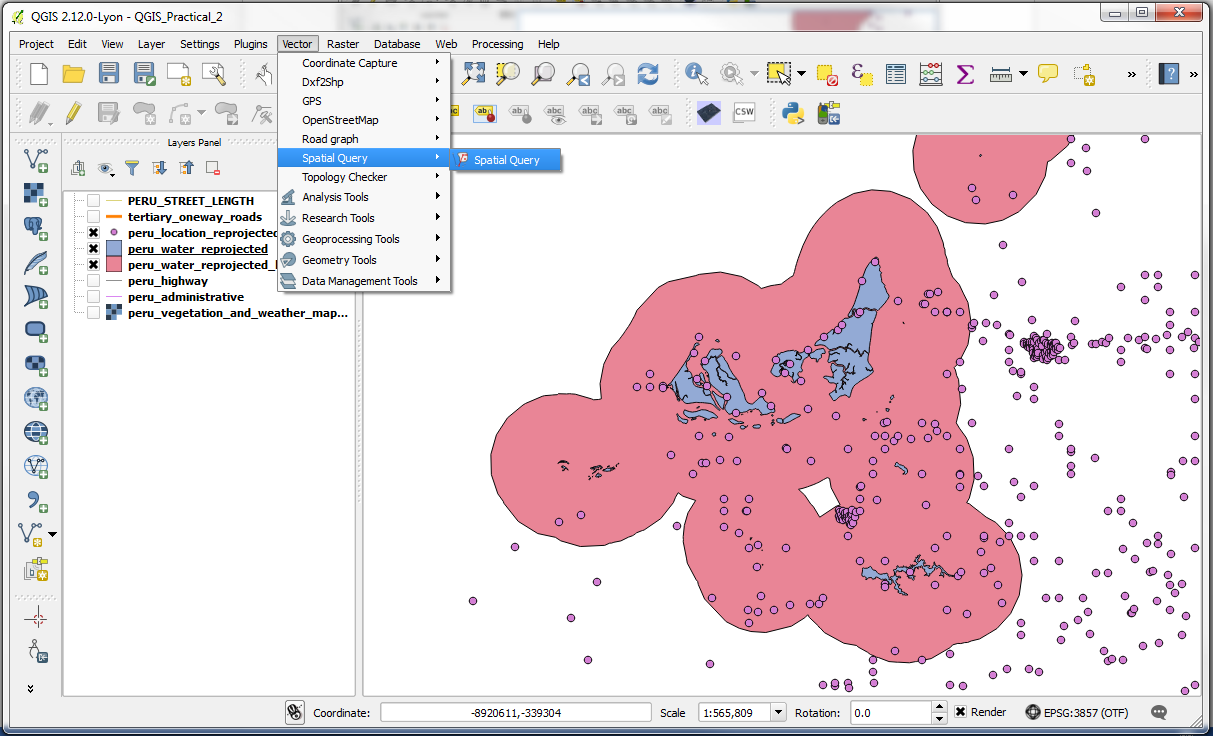
Task: Select Spatial Query submenu entry
Action: 506,160
